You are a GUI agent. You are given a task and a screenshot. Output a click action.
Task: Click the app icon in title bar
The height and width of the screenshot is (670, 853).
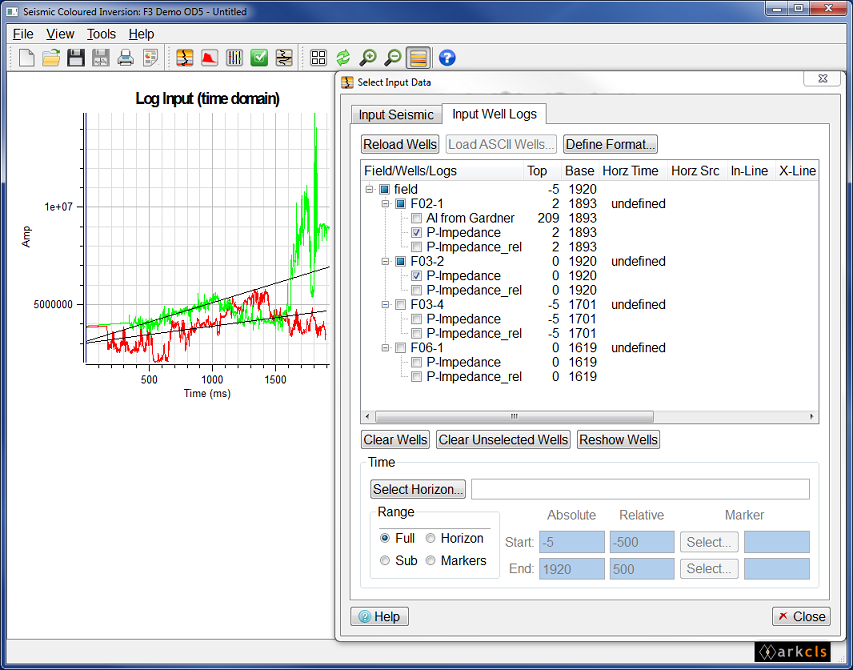[x=13, y=11]
